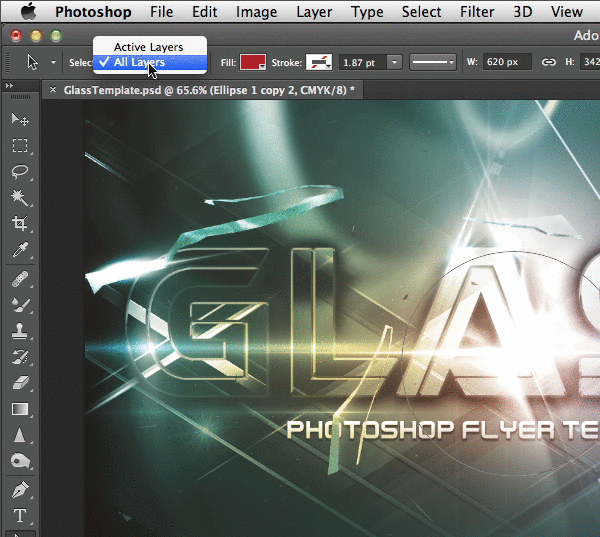Screen dimensions: 600x537
Task: Choose the Clone Stamp tool
Action: point(19,331)
